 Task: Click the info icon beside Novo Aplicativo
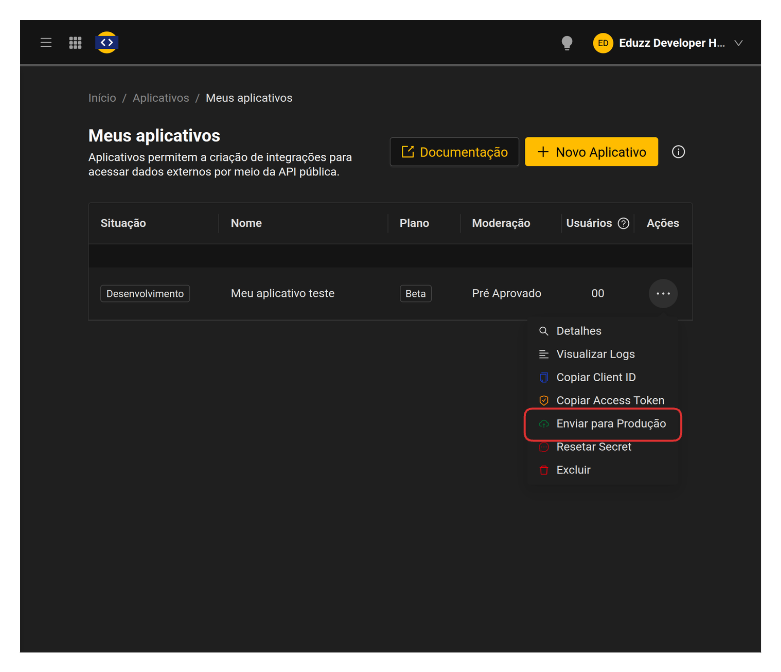coord(678,152)
